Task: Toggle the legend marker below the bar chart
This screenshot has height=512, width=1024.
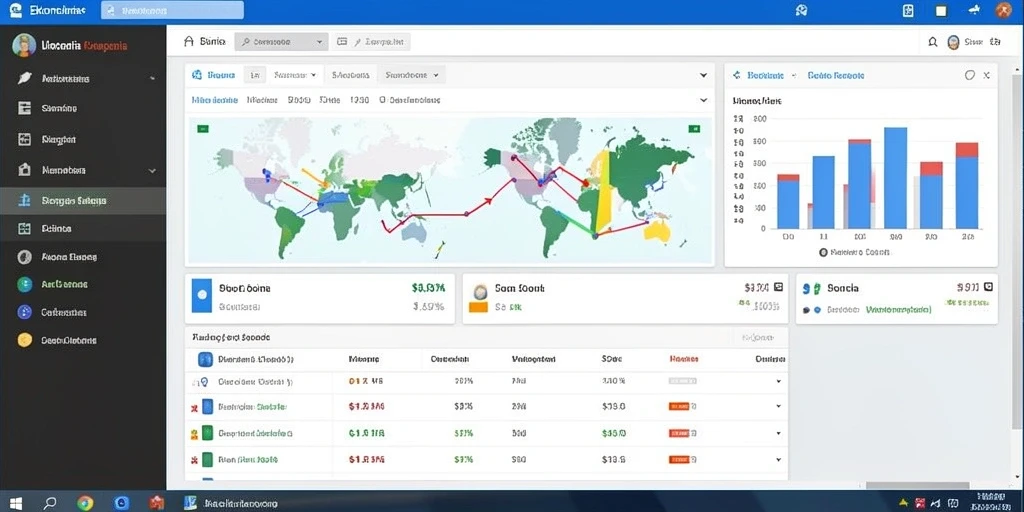Action: 823,251
